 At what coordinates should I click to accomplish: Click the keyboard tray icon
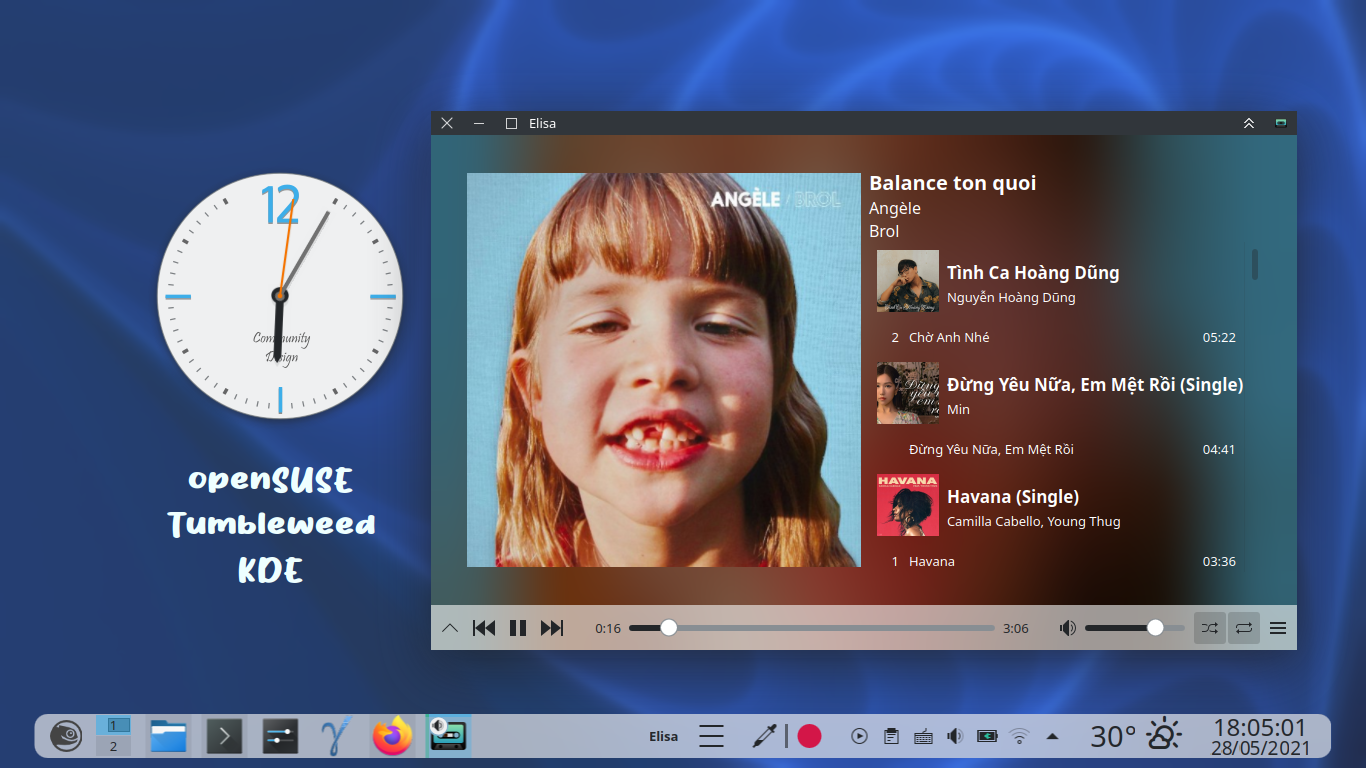point(923,737)
